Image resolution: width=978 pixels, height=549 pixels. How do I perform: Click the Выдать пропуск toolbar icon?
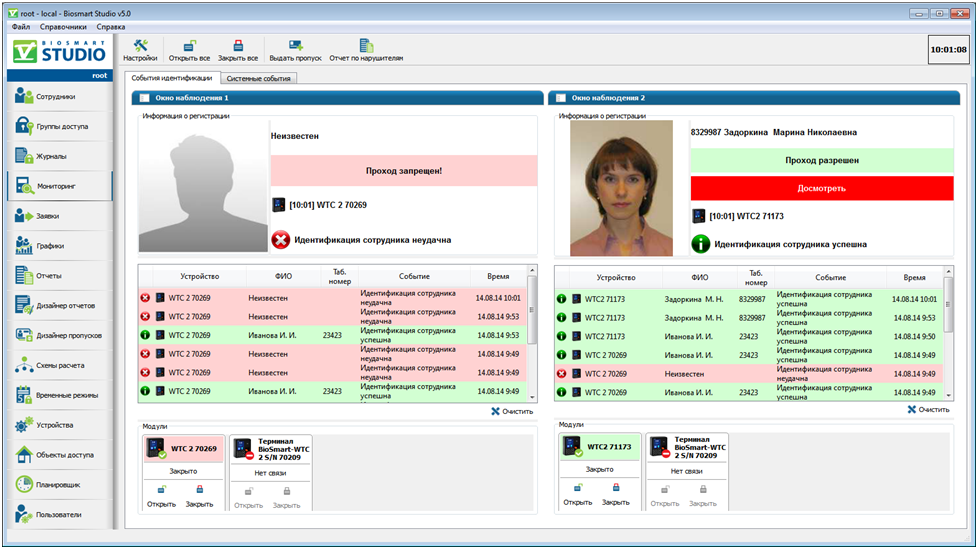pos(296,50)
